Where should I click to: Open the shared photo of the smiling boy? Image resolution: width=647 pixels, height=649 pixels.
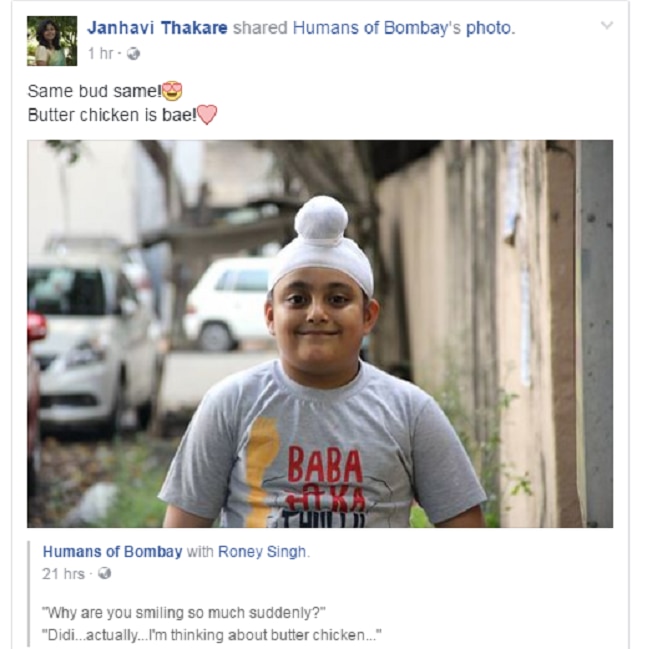320,334
